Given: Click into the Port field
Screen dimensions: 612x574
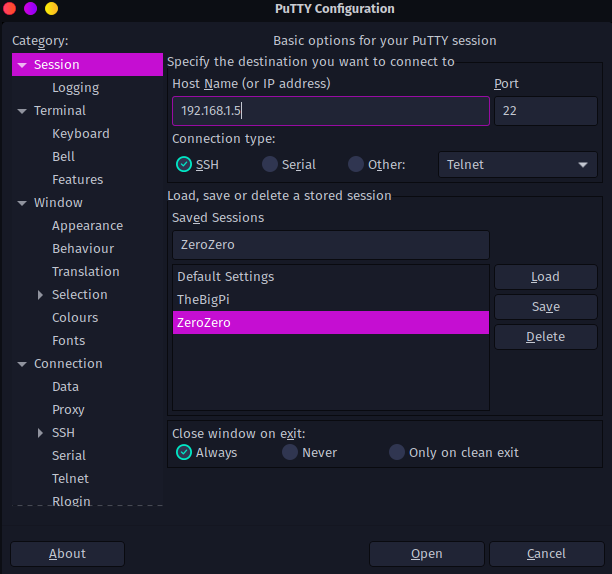Looking at the screenshot, I should pos(546,111).
